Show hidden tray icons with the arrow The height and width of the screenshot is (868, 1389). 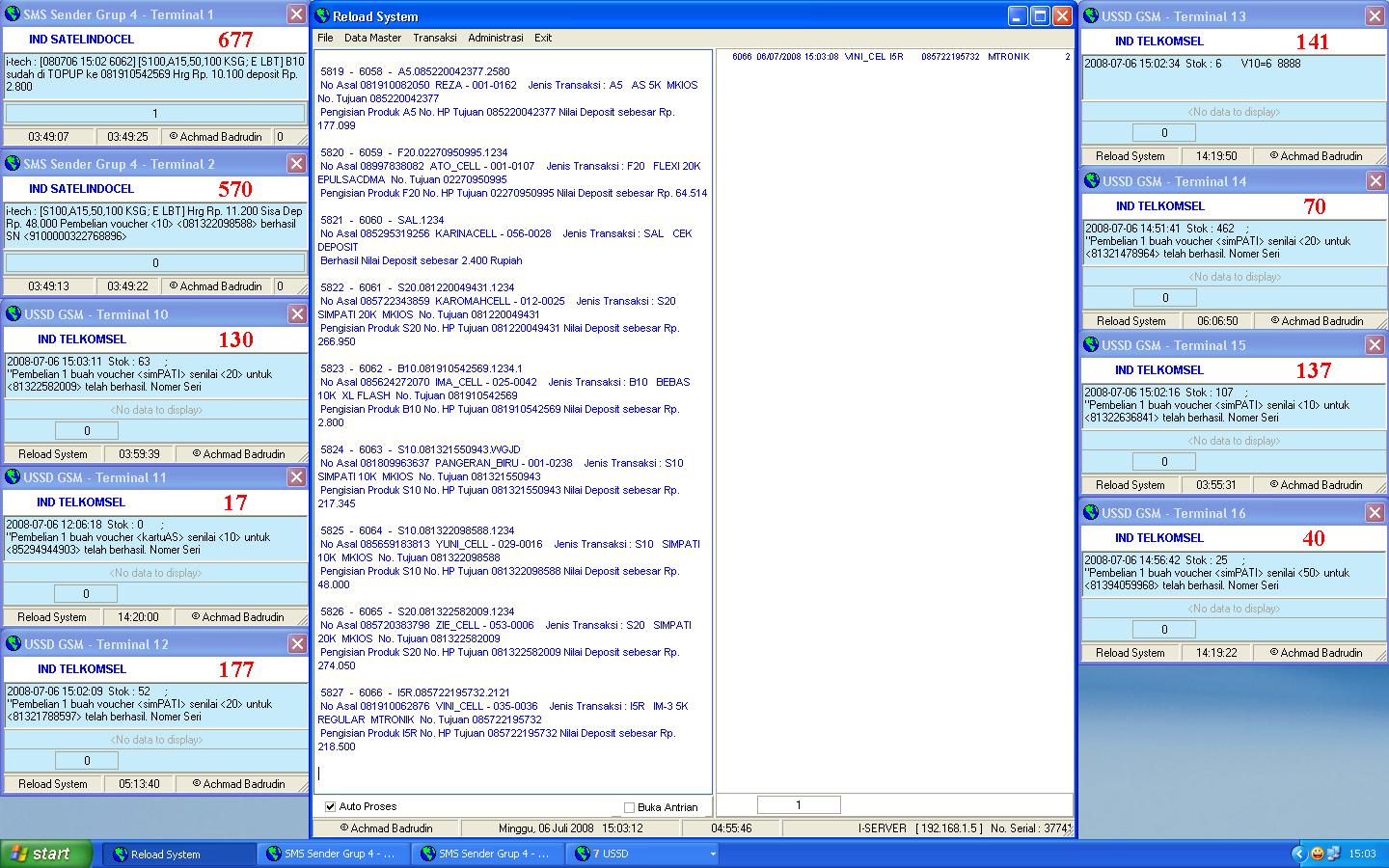[1298, 854]
